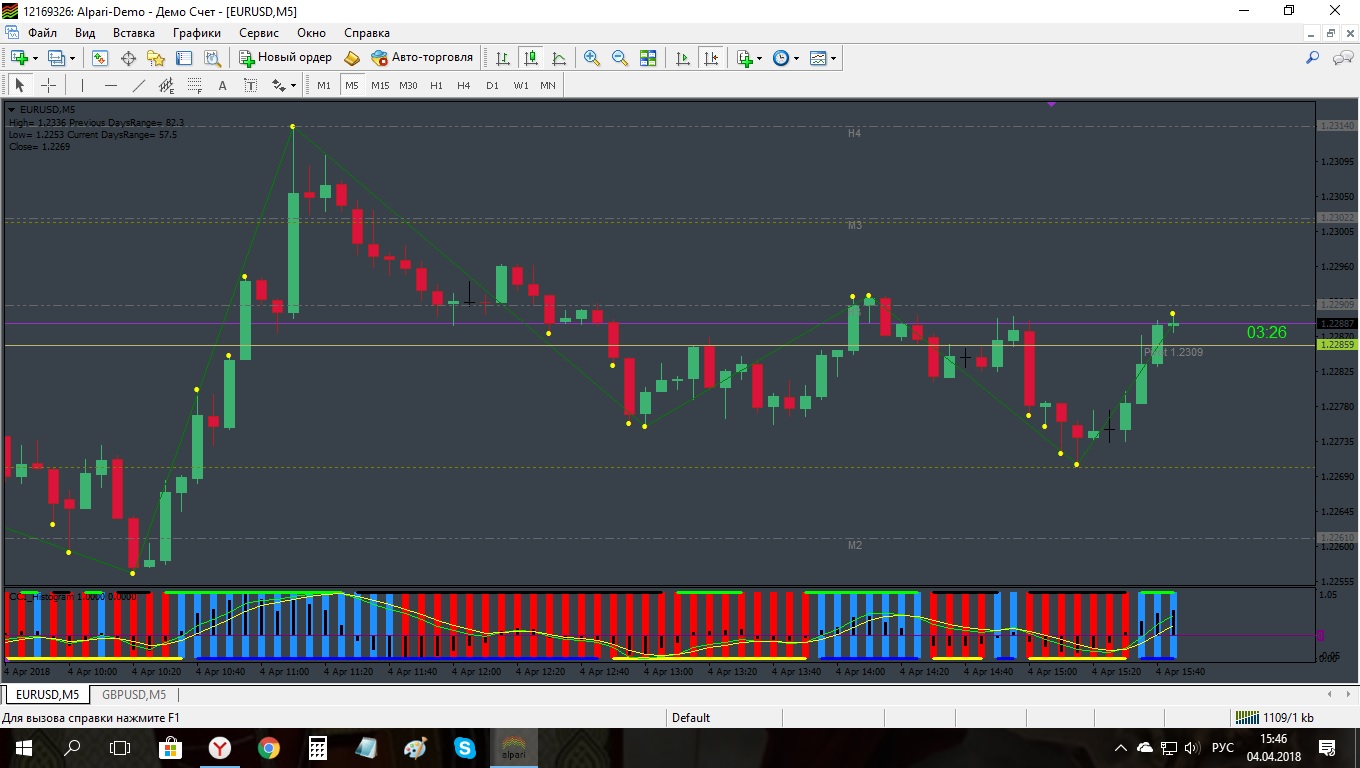Expand the Periods dropdown arrow
The height and width of the screenshot is (768, 1360).
tap(797, 59)
